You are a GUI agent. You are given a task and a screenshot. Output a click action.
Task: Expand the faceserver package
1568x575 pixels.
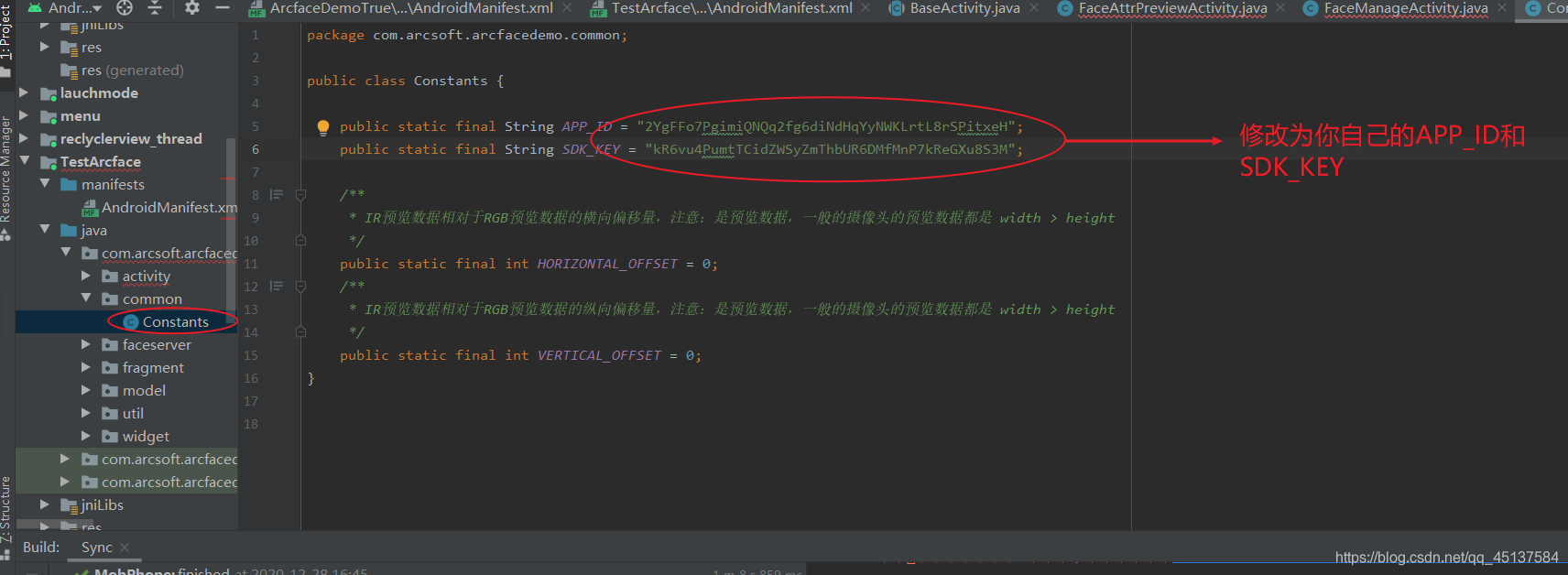tap(86, 345)
